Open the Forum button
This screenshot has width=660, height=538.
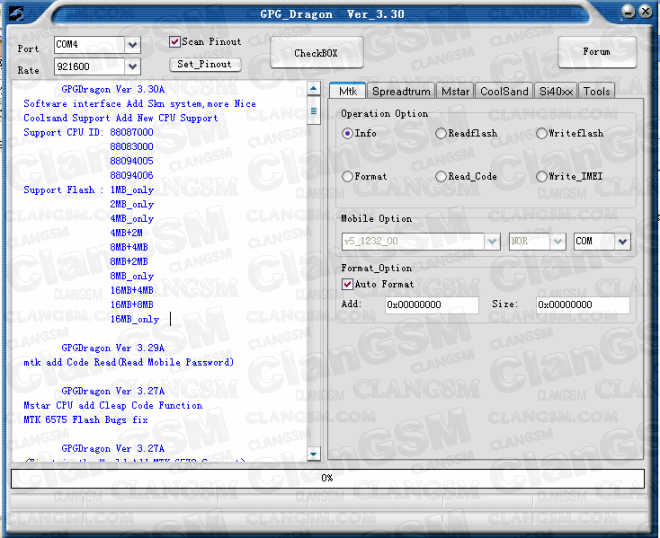coord(597,52)
